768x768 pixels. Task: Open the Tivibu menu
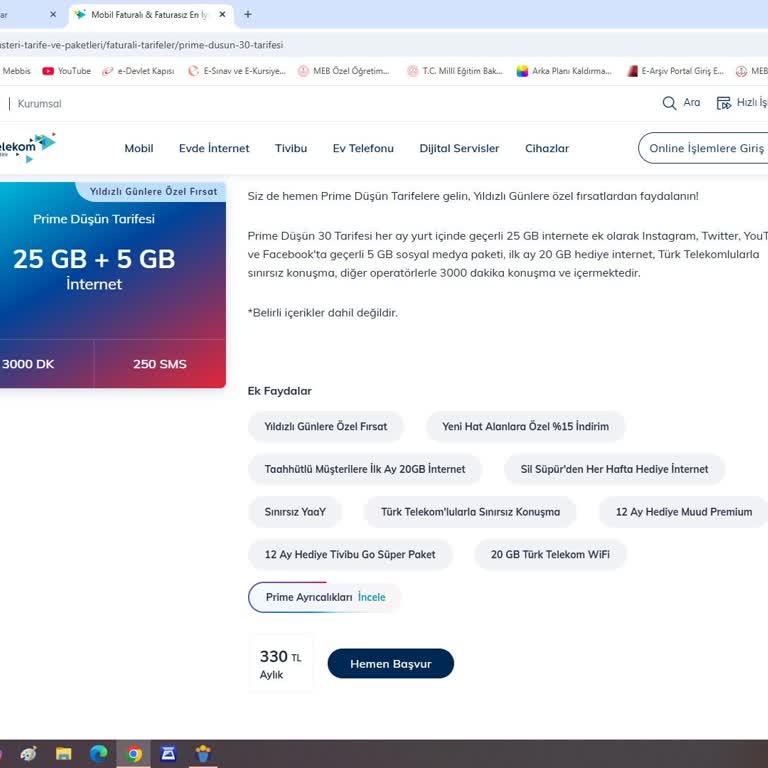[291, 148]
